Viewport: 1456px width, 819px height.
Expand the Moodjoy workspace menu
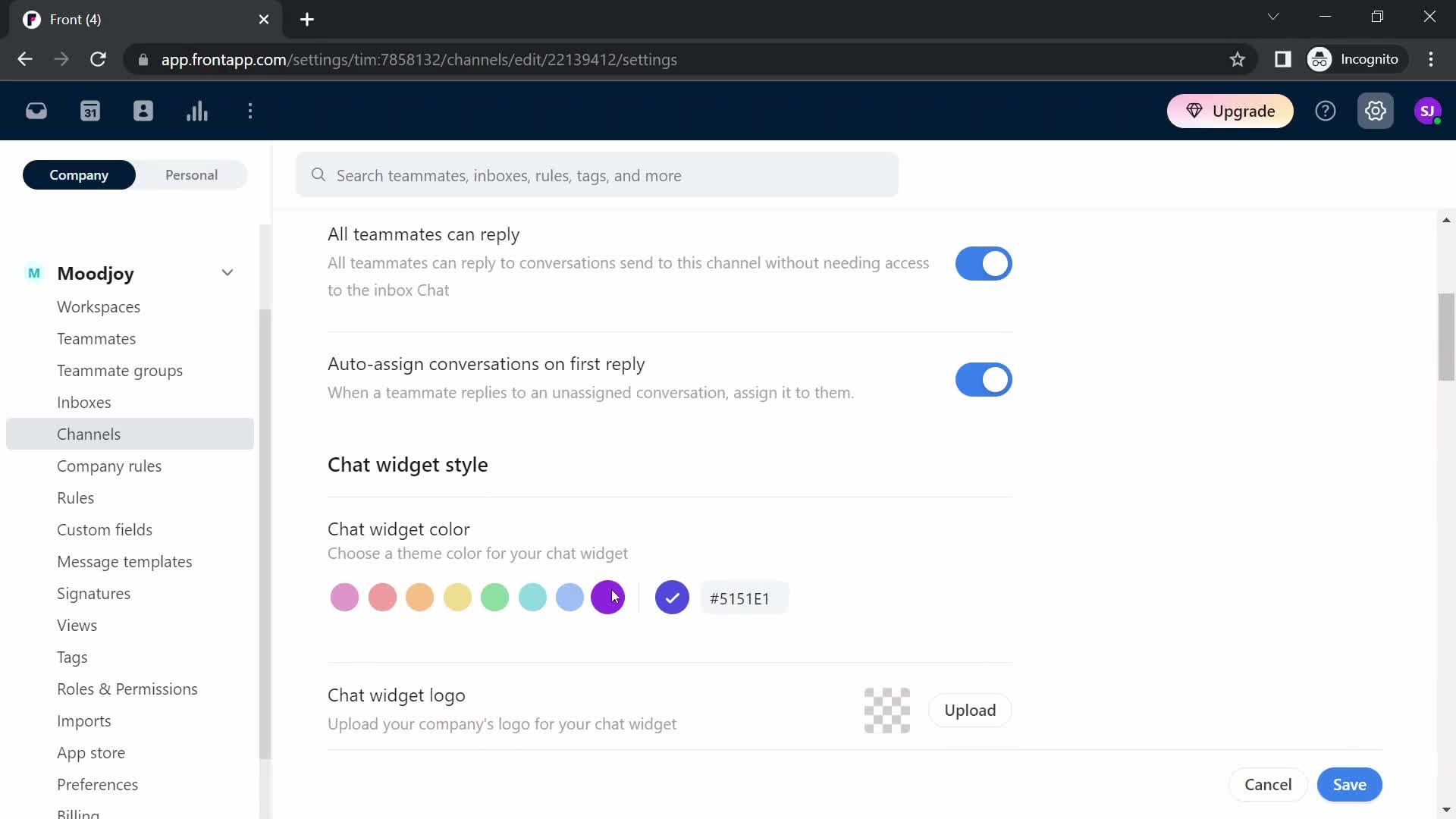pyautogui.click(x=228, y=273)
